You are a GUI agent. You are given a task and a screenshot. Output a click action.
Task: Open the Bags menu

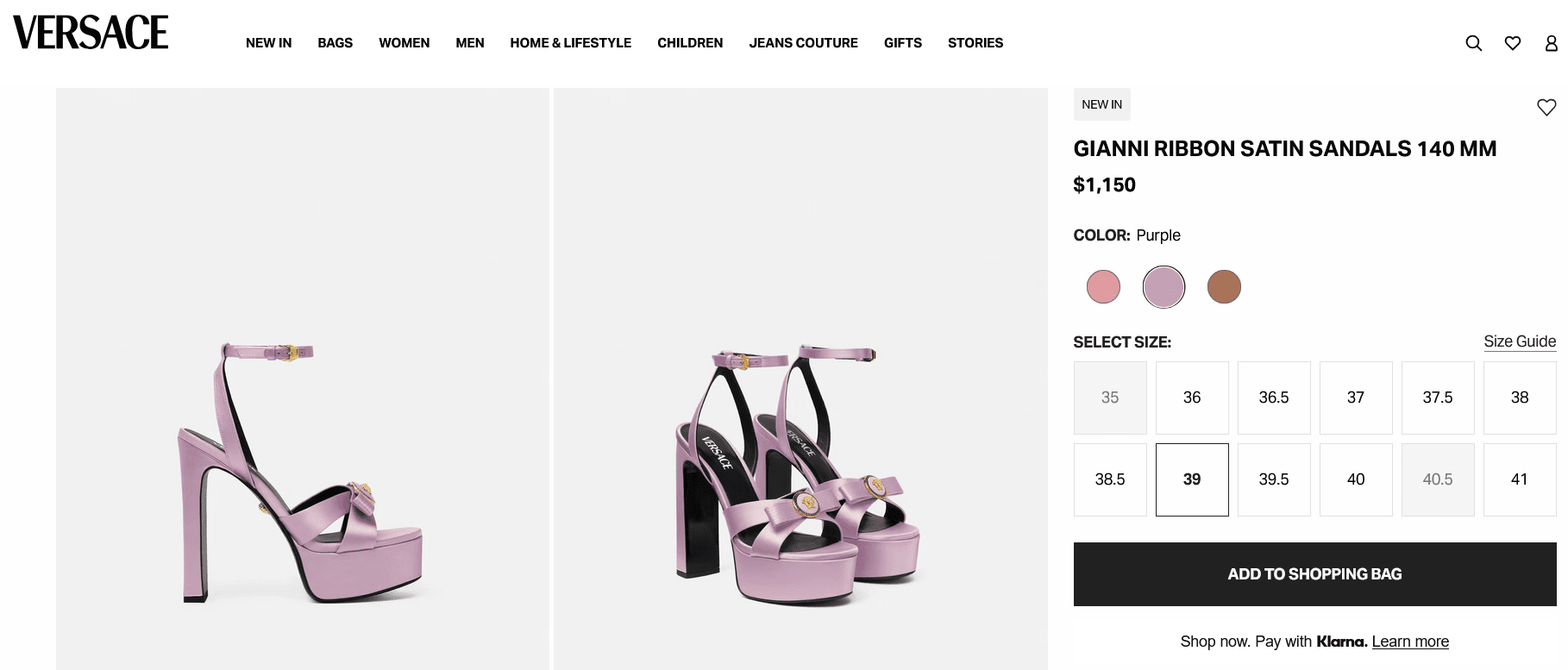click(335, 43)
